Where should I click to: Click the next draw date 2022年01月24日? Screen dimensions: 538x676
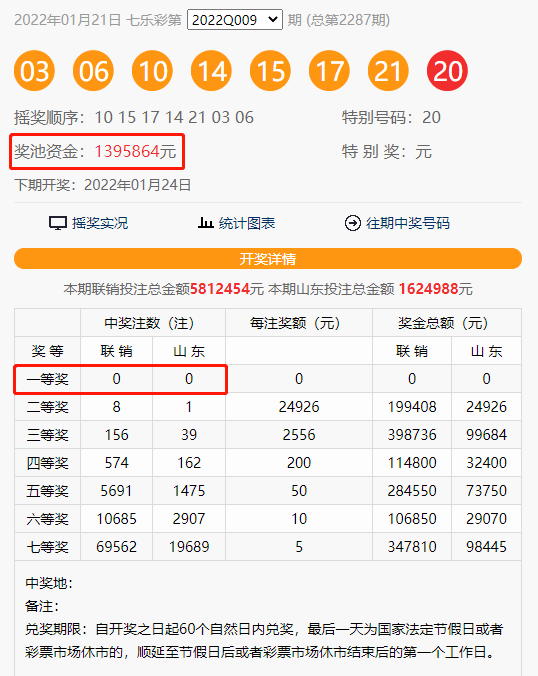(138, 185)
